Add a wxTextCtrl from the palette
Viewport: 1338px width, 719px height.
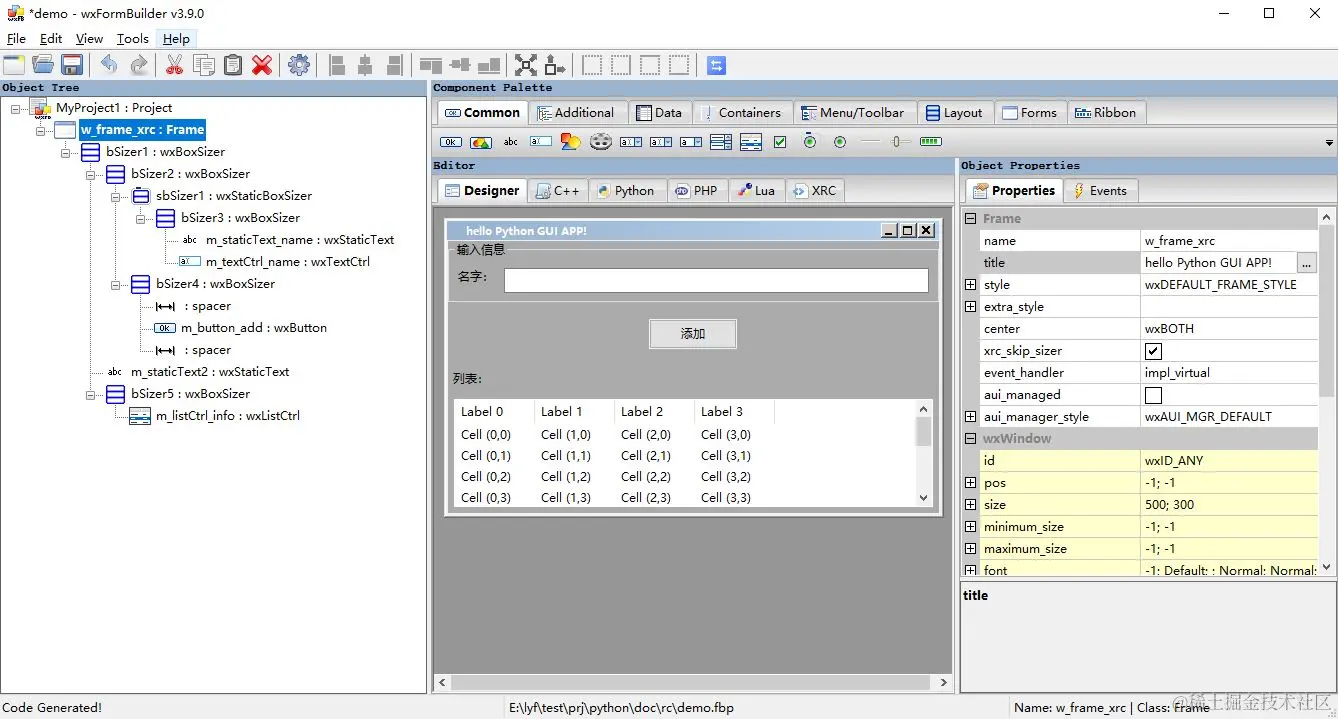click(x=541, y=142)
